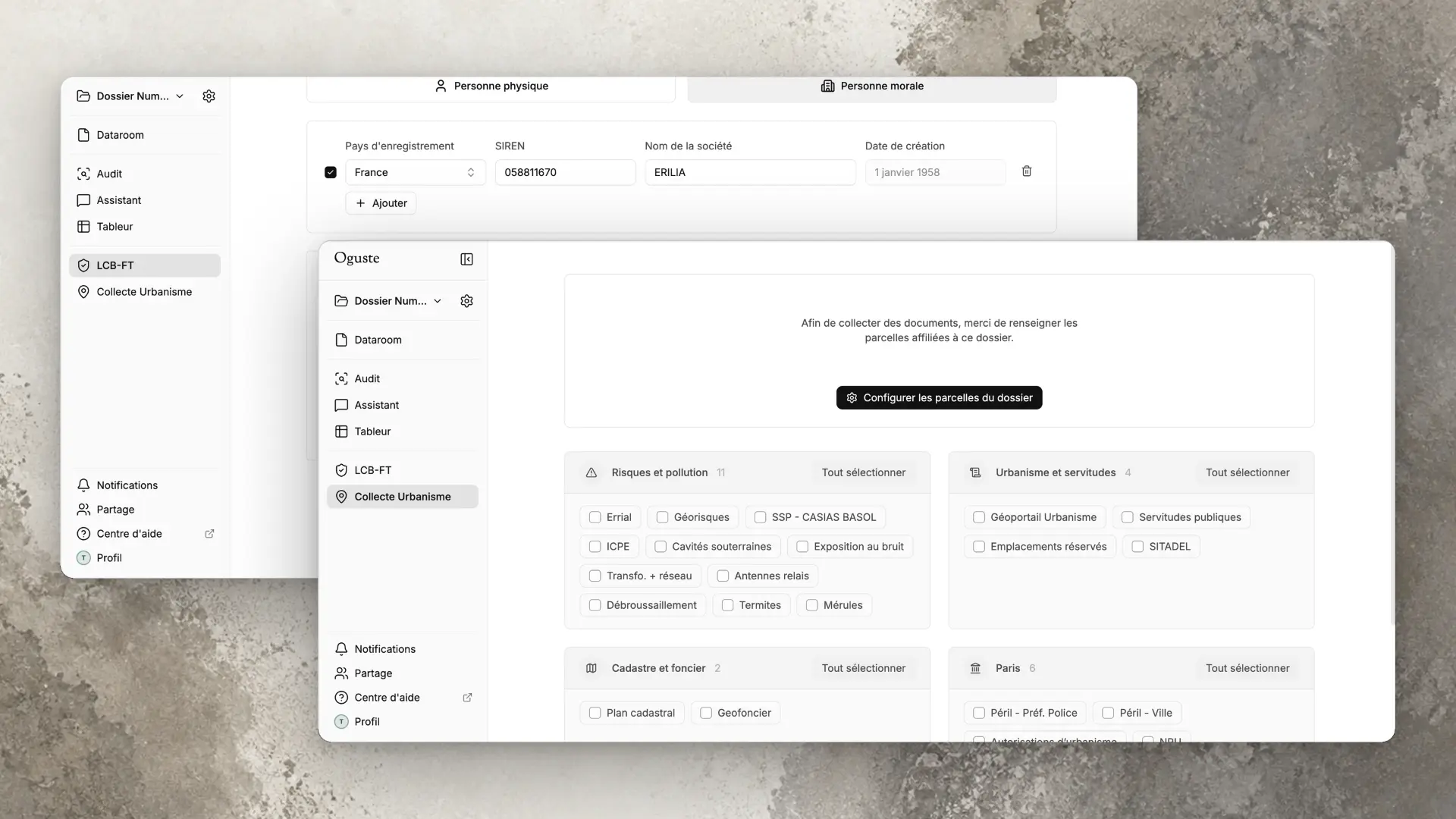Tick the Termites checkbox
The width and height of the screenshot is (1456, 819).
click(728, 605)
